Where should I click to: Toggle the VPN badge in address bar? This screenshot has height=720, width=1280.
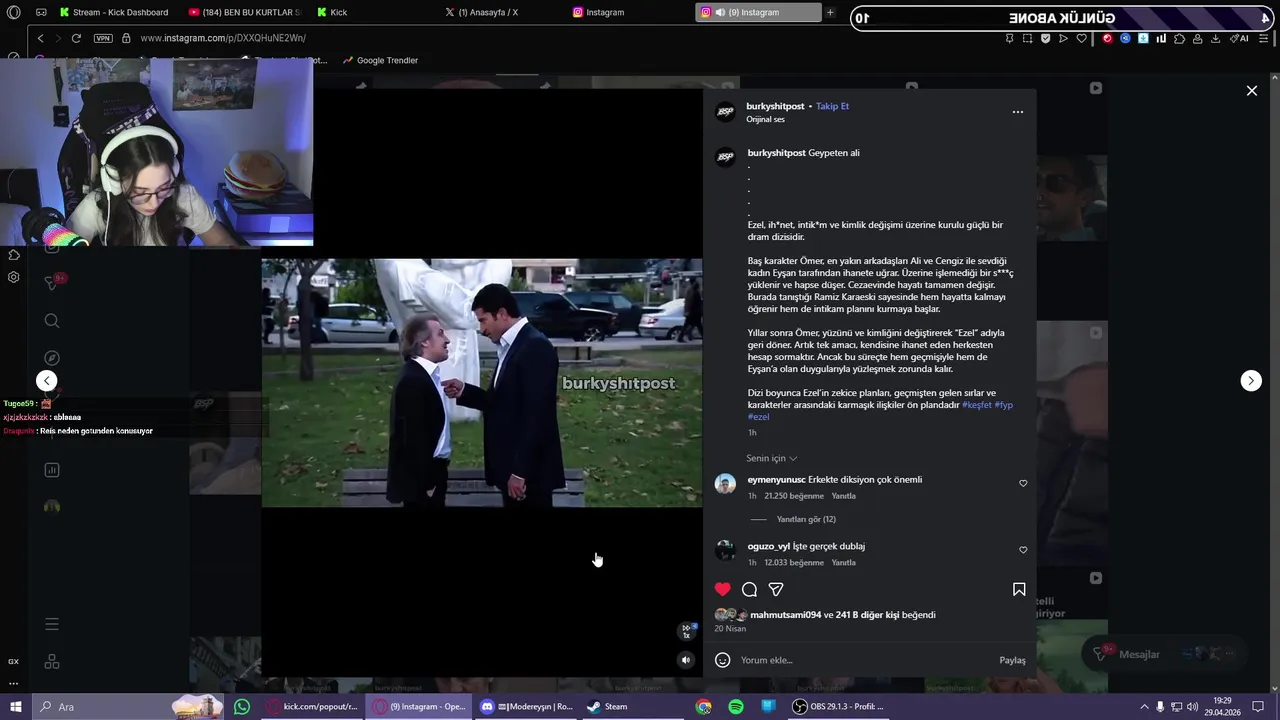(x=103, y=38)
